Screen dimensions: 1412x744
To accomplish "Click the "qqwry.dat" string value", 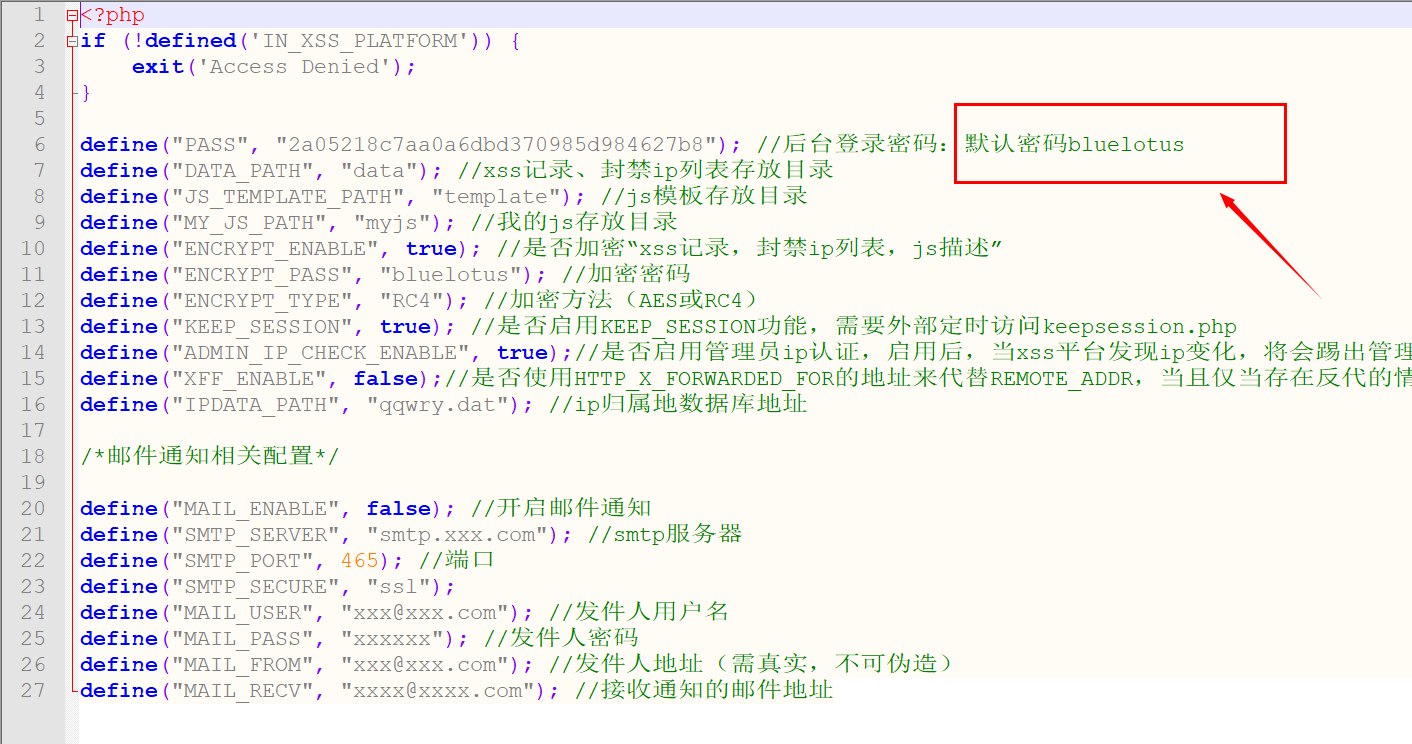I will point(439,405).
